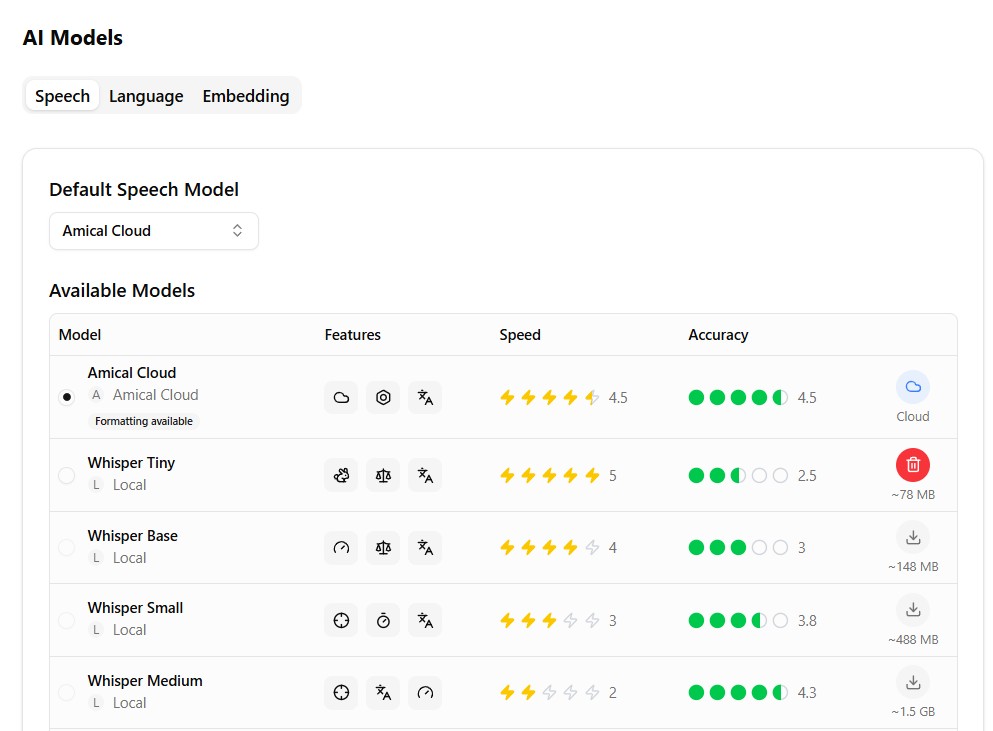Click the Whisper Medium accuracy dots
This screenshot has height=731, width=993.
tap(738, 692)
